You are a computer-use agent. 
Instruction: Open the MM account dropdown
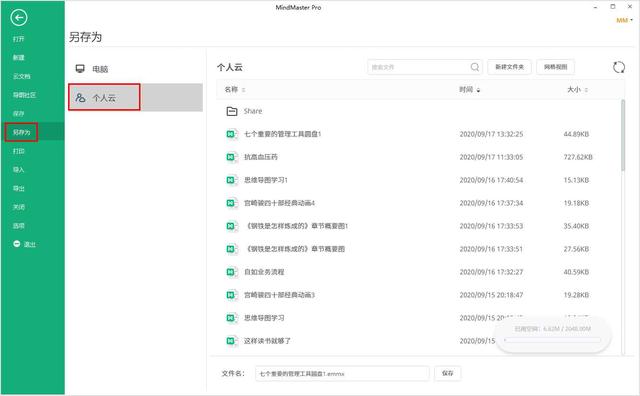pos(624,20)
